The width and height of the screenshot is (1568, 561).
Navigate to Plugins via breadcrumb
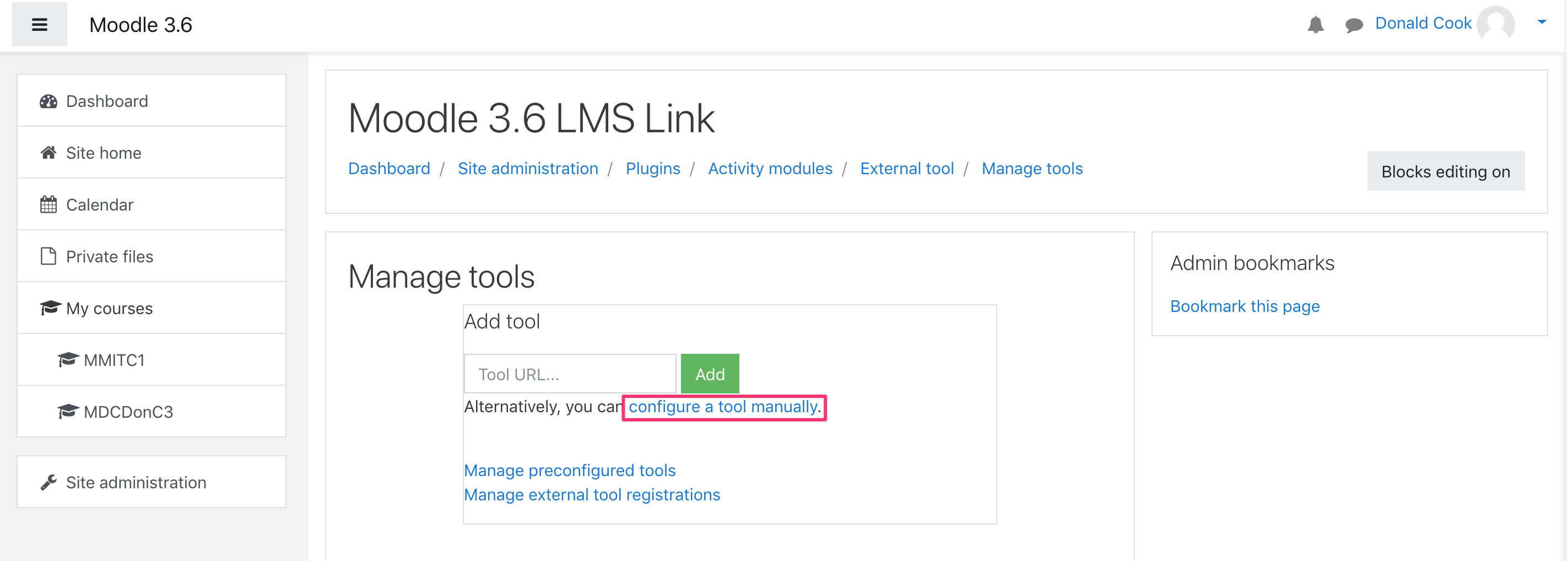(652, 168)
